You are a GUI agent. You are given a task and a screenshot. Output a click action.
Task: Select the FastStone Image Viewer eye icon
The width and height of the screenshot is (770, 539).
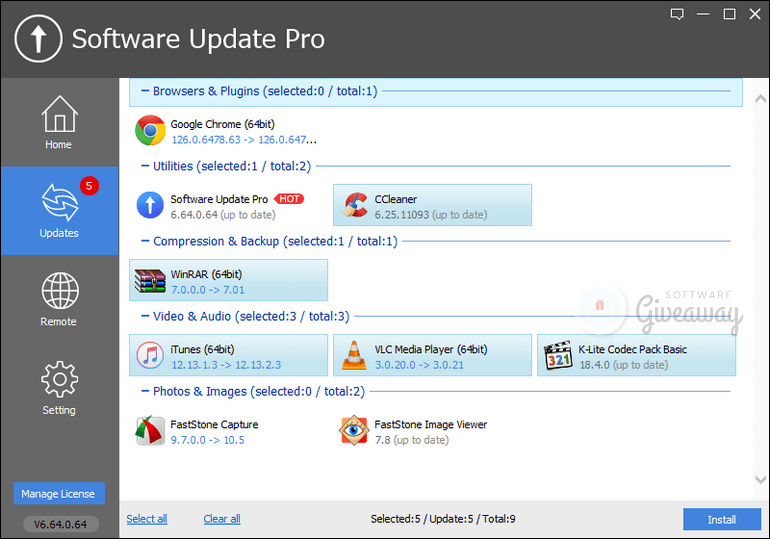(x=354, y=431)
